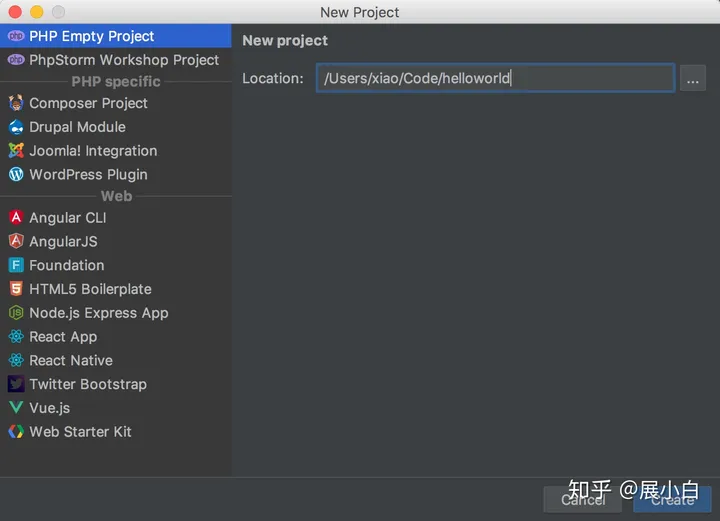Screen dimensions: 720x521
Task: Click the PhpStorm Workshop Project icon
Action: (x=16, y=60)
